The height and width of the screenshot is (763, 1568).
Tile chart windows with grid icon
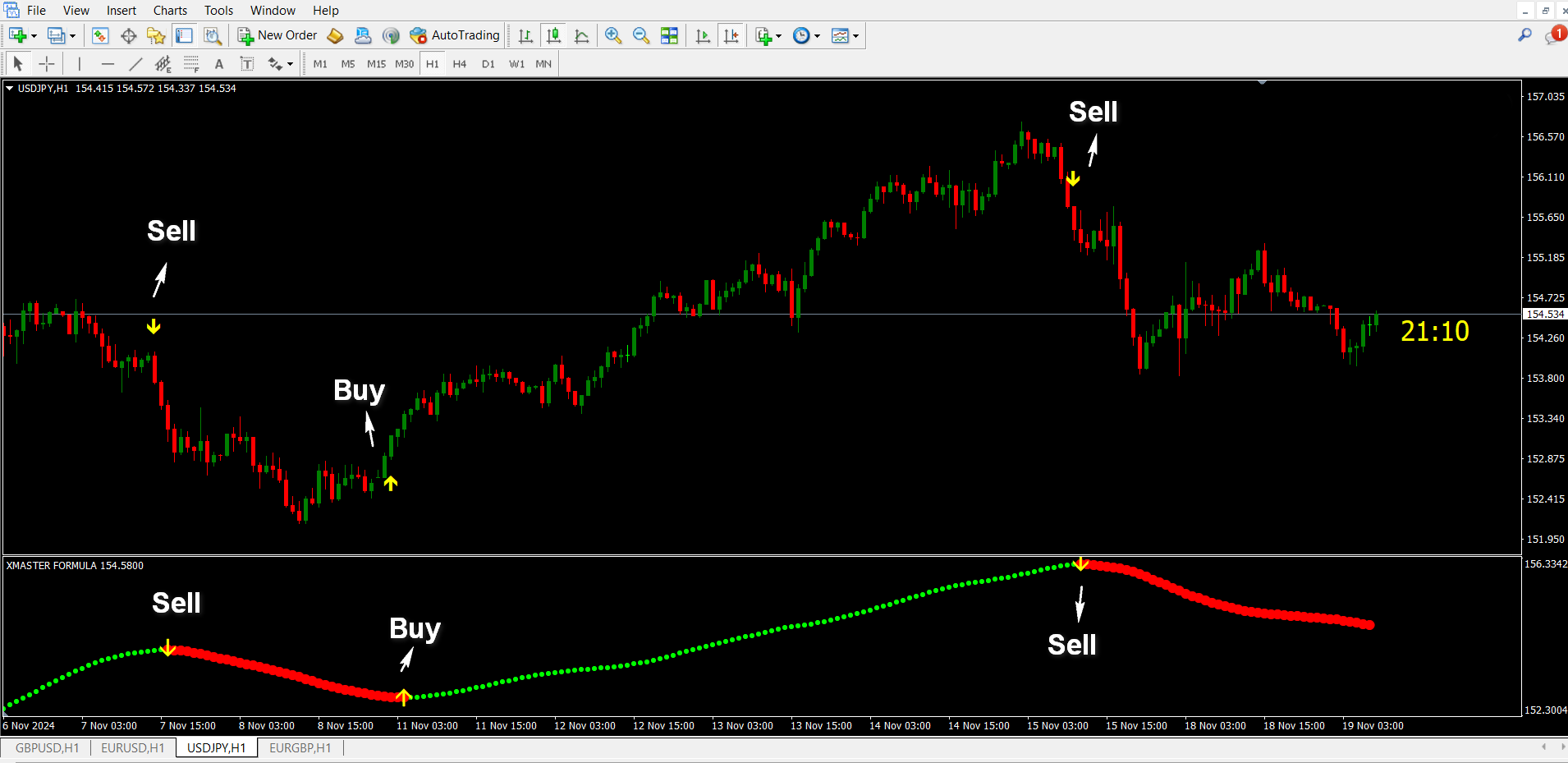(x=669, y=35)
